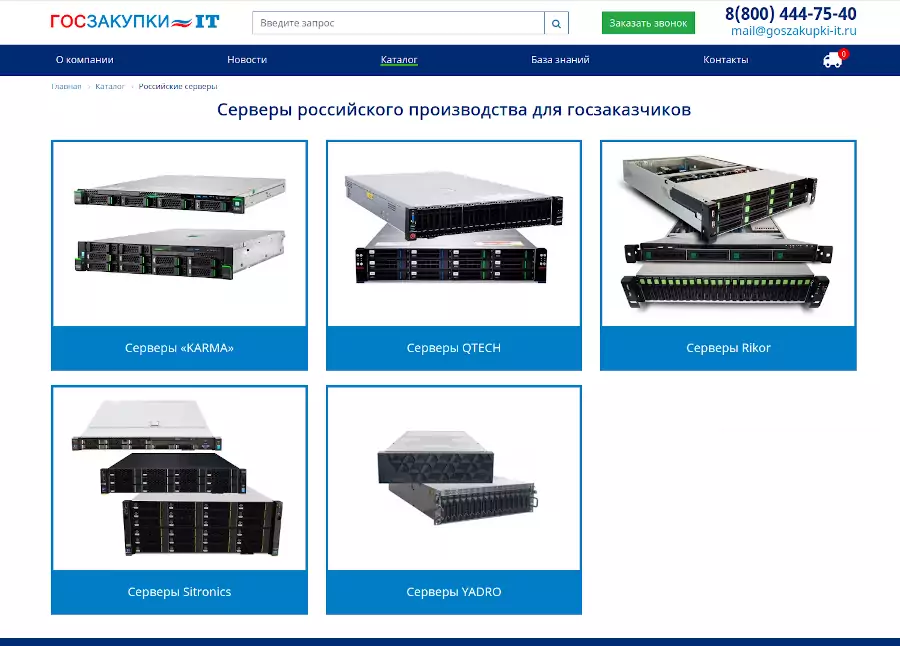Open the Серверы QTECH category label
This screenshot has height=646, width=900.
453,348
